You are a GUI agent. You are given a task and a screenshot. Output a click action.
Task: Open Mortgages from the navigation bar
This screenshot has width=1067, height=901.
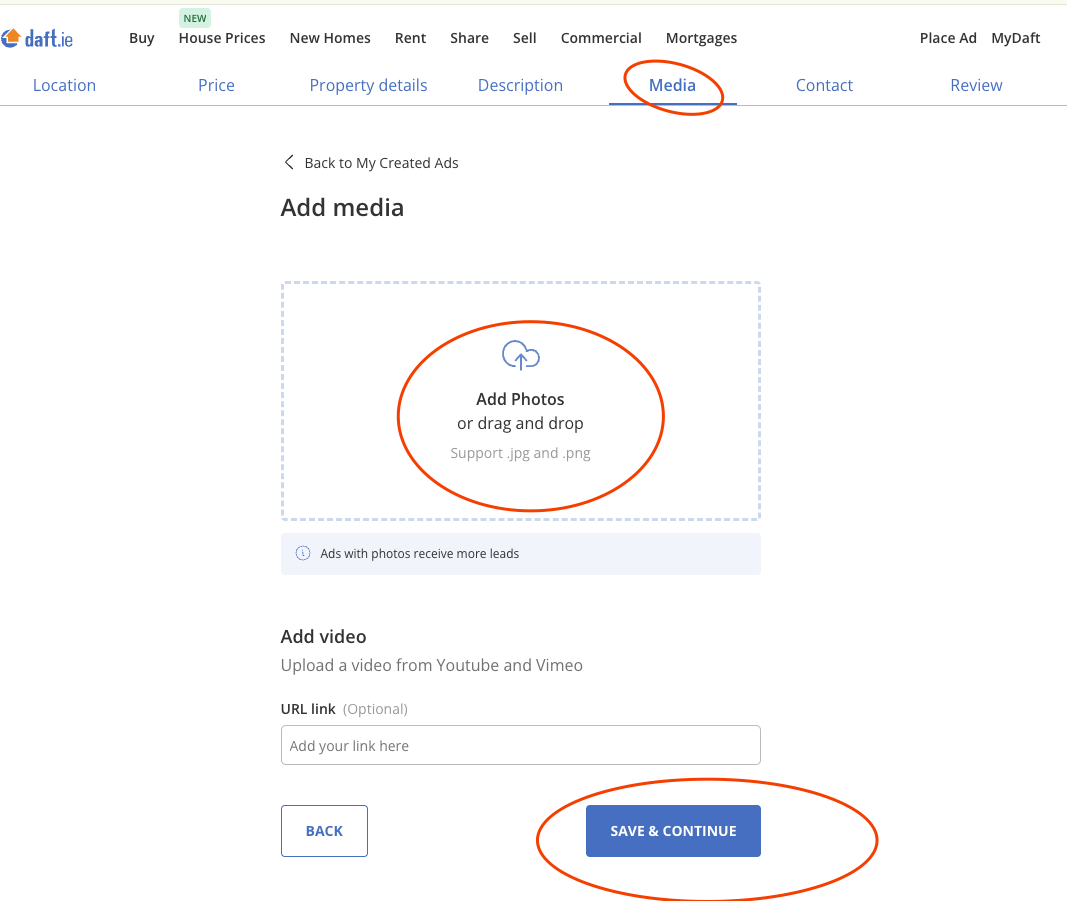[701, 38]
